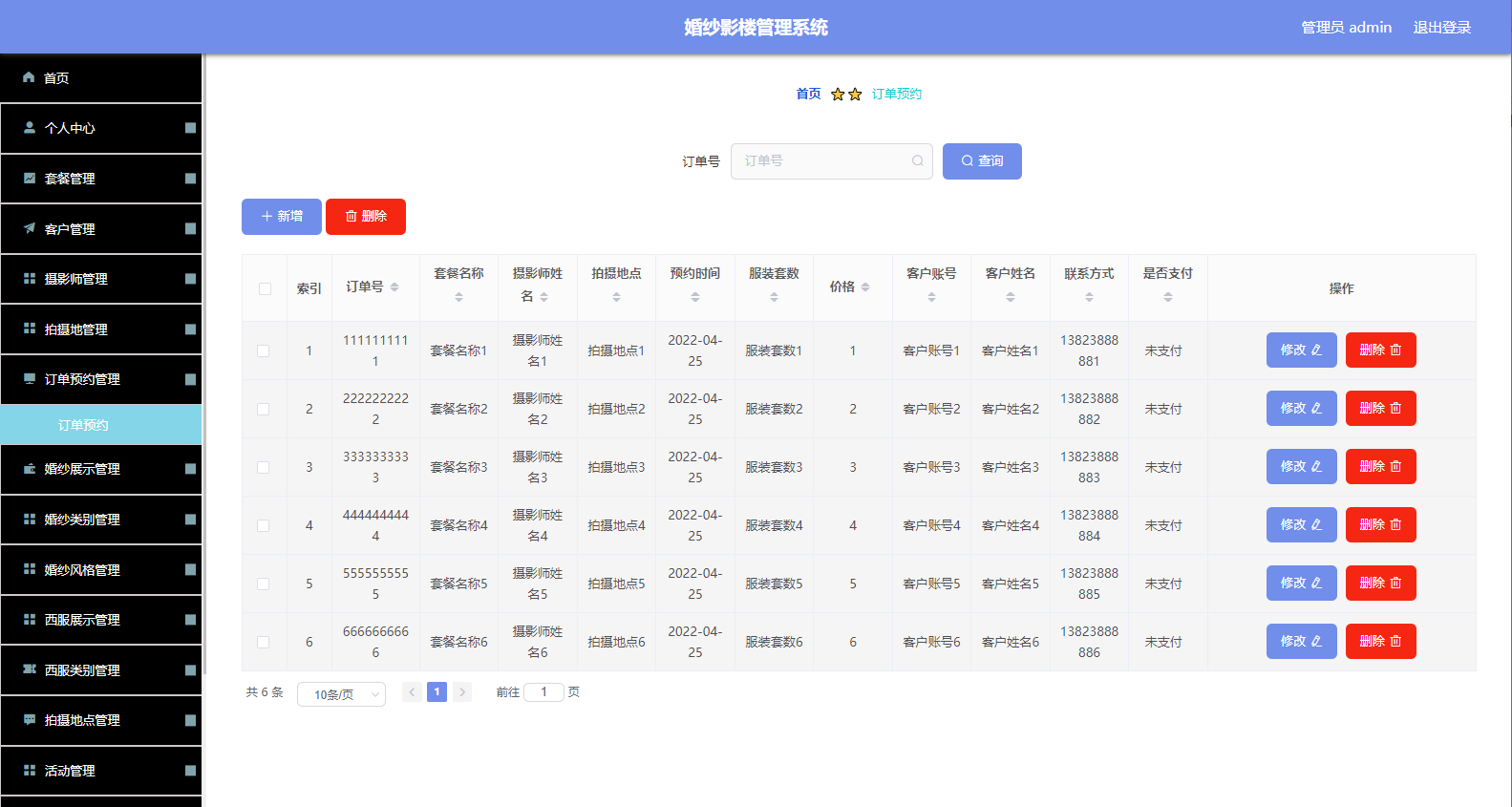Check the row for order 6666666666
Image resolution: width=1512 pixels, height=807 pixels.
263,642
